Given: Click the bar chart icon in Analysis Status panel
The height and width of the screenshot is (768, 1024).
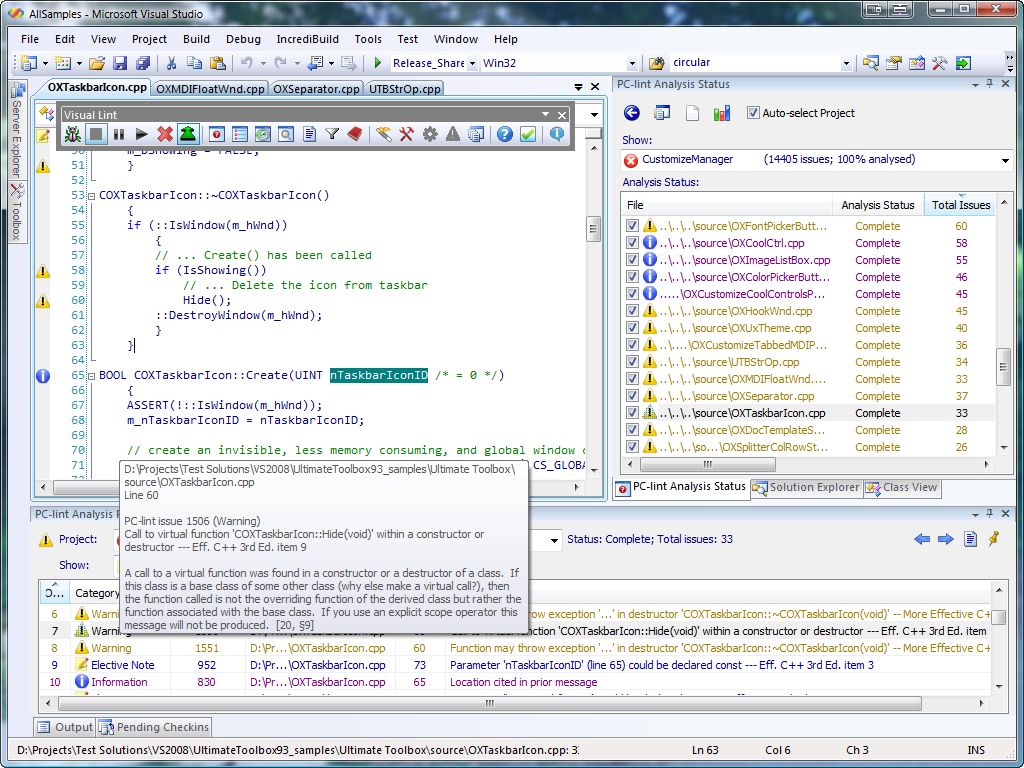Looking at the screenshot, I should (x=722, y=113).
